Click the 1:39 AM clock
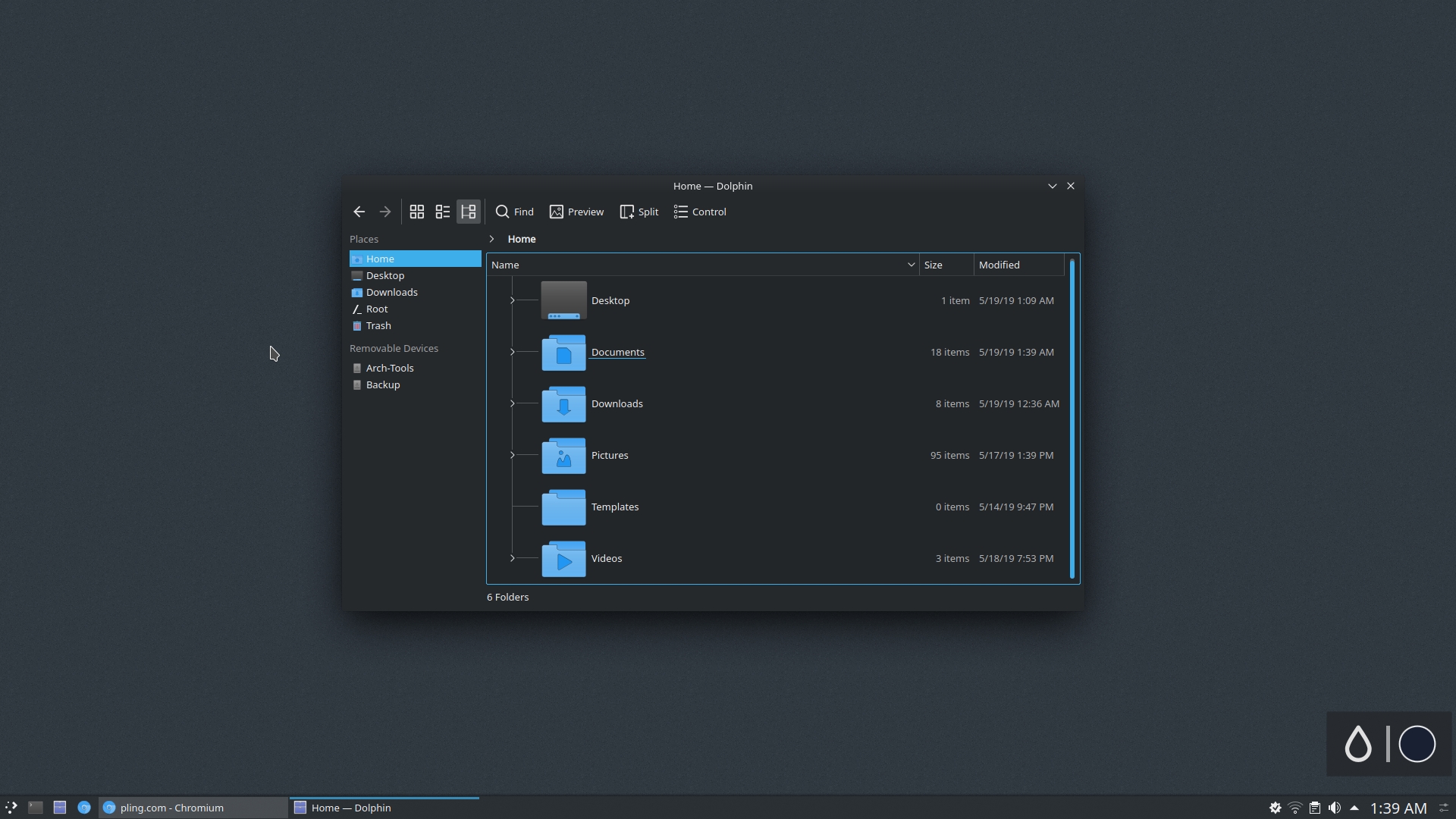 click(x=1398, y=808)
